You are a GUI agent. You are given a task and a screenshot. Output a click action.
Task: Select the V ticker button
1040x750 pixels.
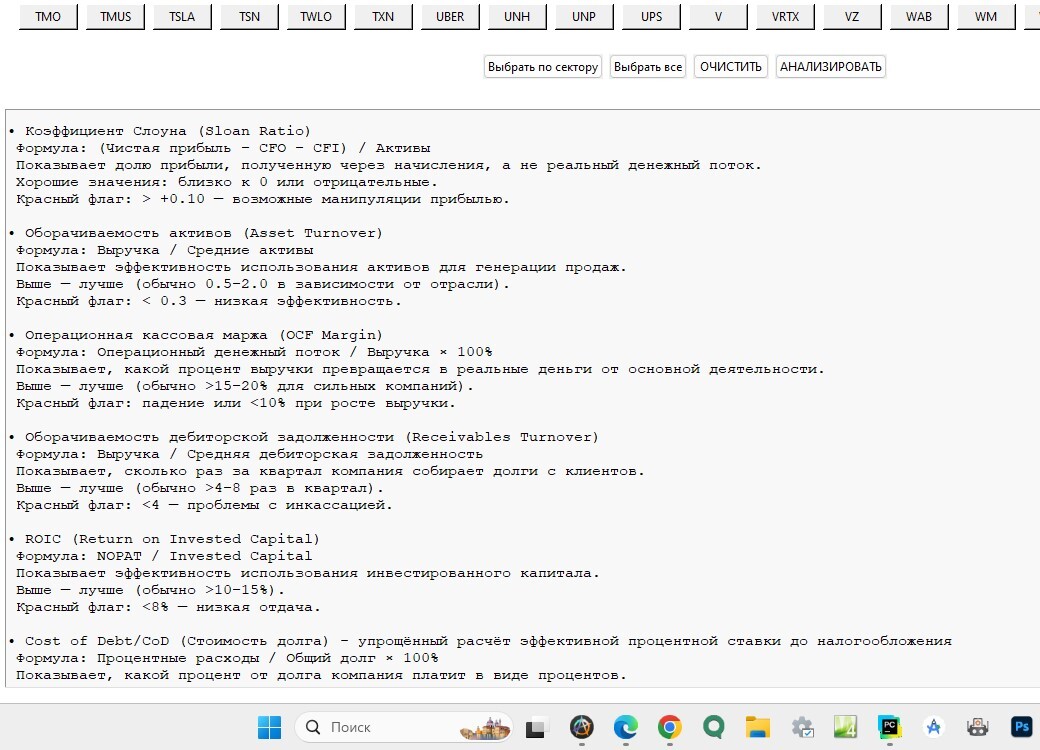(718, 17)
